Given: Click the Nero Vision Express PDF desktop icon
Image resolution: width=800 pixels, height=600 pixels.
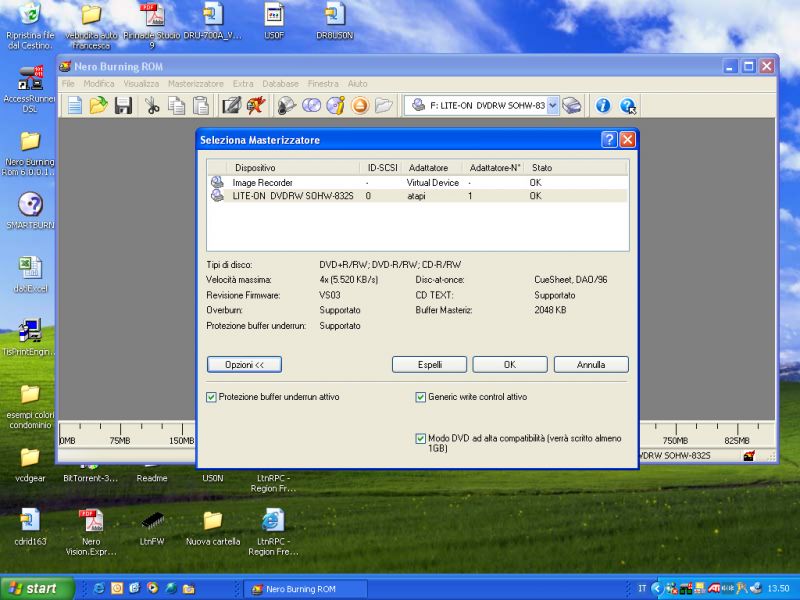Looking at the screenshot, I should 91,532.
